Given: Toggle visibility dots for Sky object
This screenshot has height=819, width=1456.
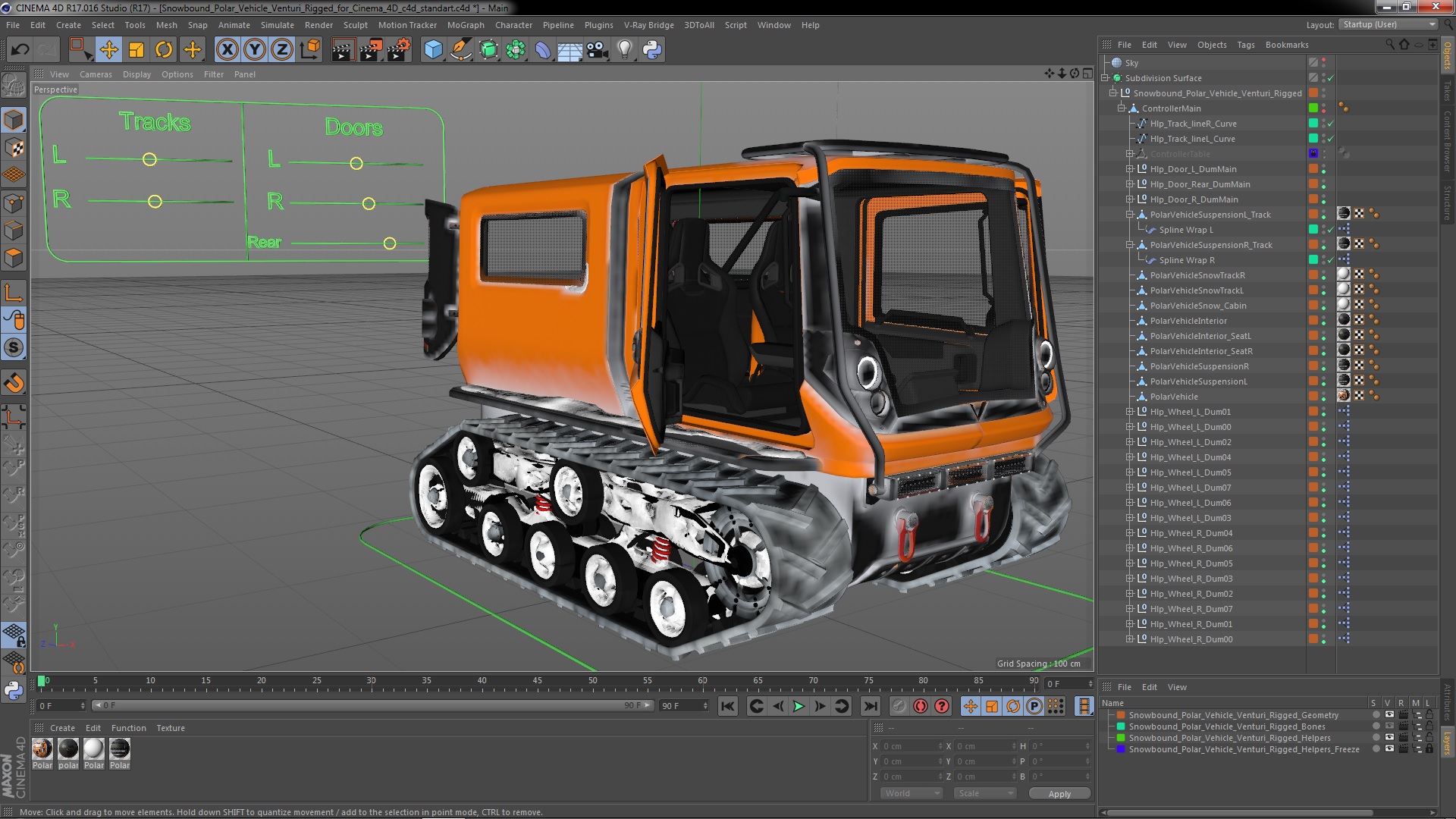Looking at the screenshot, I should 1324,63.
